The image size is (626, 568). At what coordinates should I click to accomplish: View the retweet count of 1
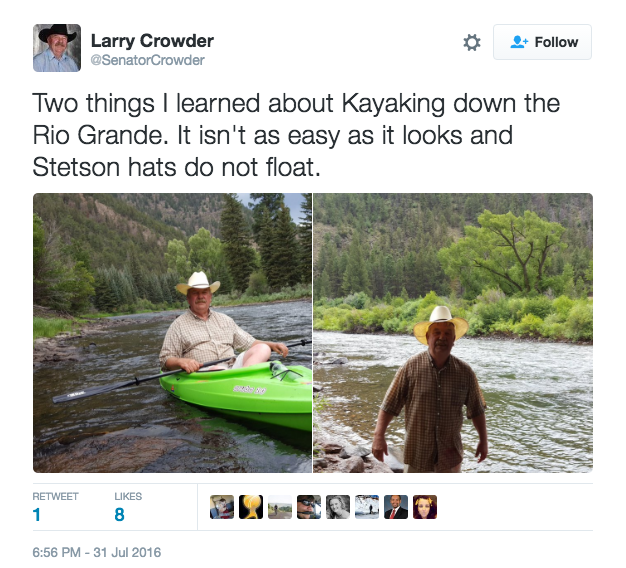[36, 515]
